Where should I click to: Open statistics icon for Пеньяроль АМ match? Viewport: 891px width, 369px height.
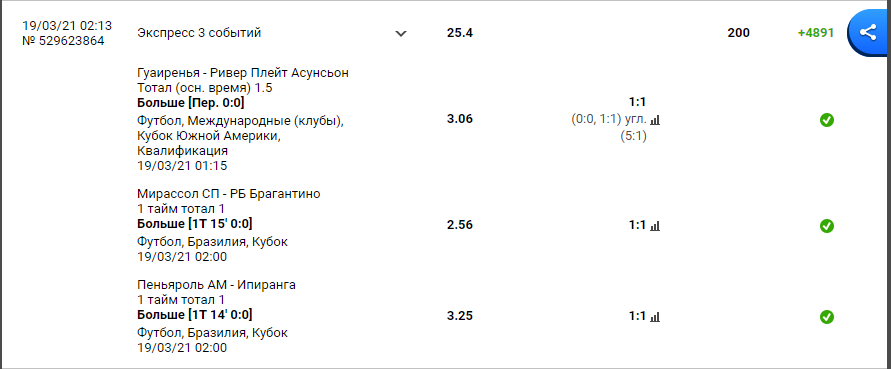[655, 317]
